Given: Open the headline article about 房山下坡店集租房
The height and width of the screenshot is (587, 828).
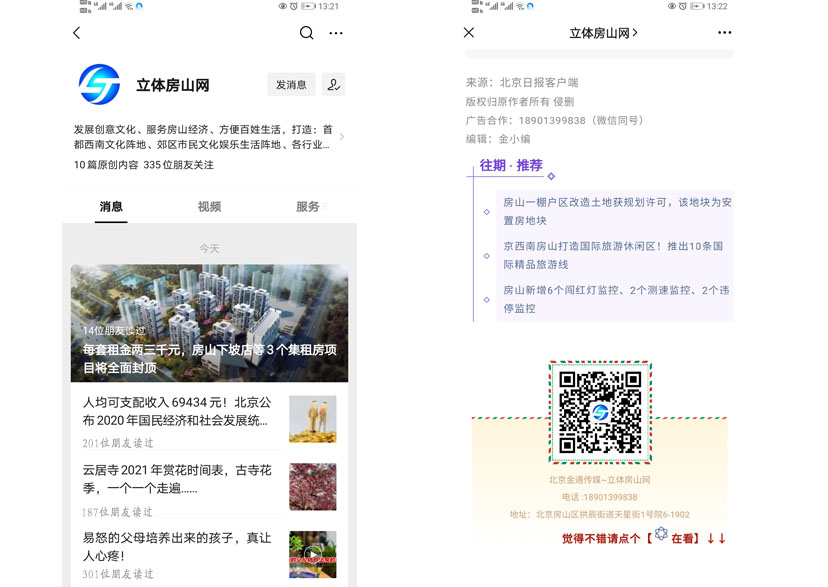Looking at the screenshot, I should [209, 323].
